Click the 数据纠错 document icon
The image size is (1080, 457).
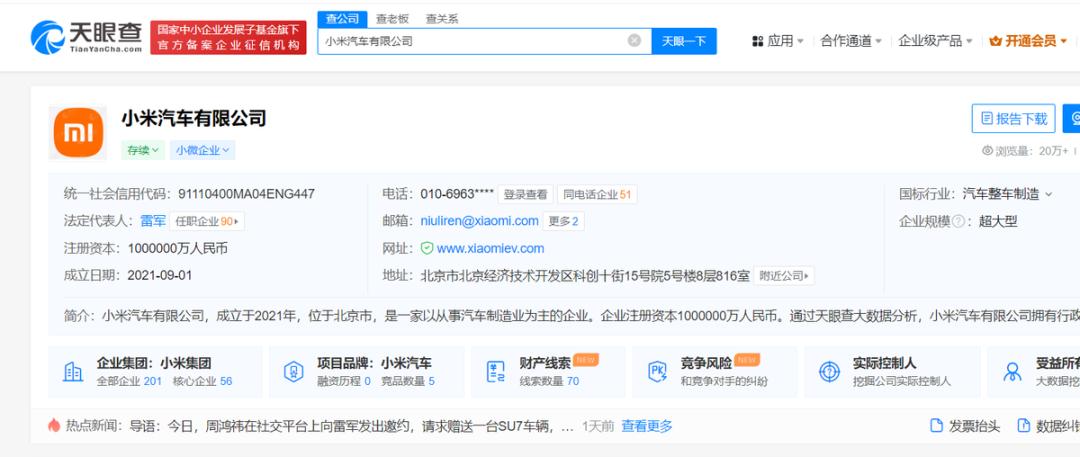tap(1024, 425)
